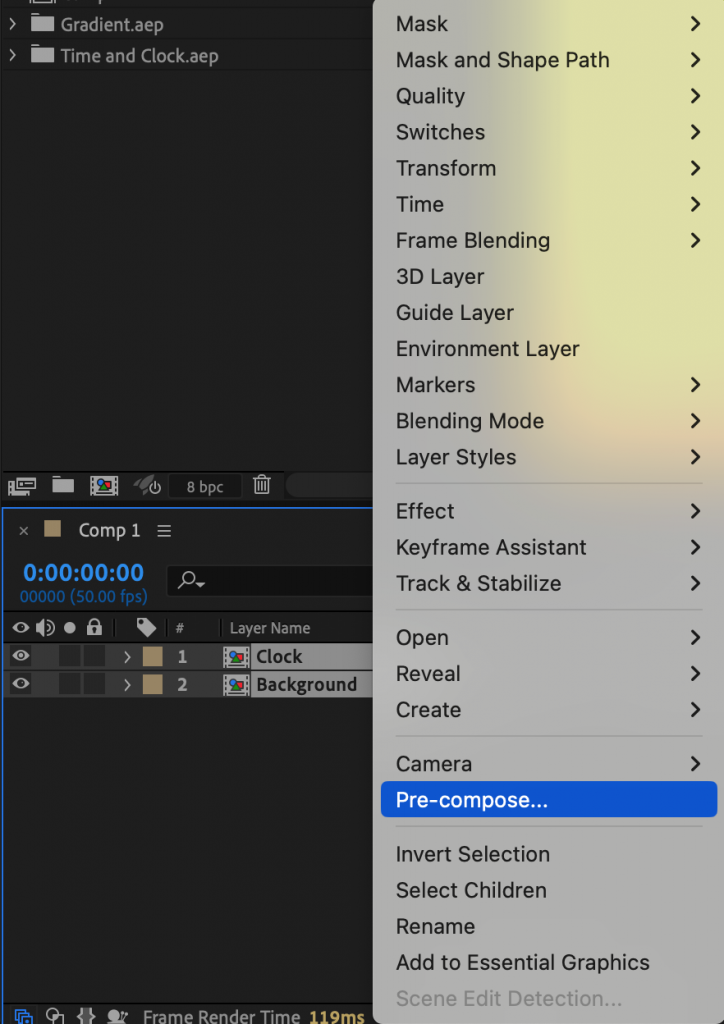Open the Comp 1 panel menu icon
724x1024 pixels.
163,530
